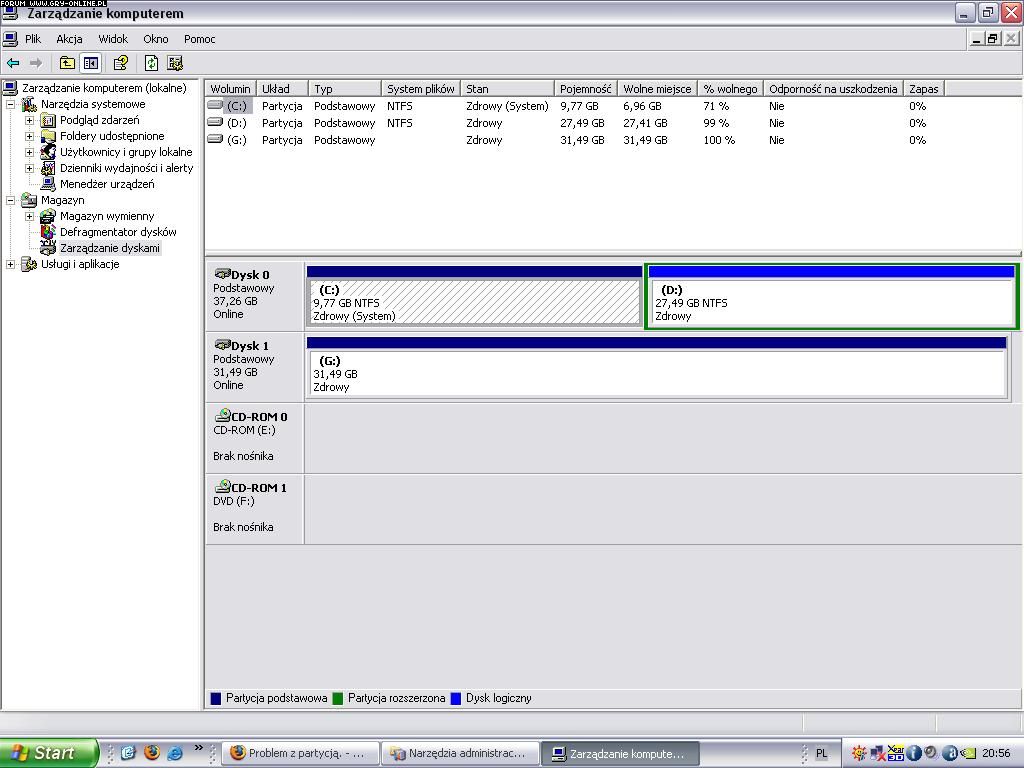
Task: Click the Refresh toolbar icon
Action: pyautogui.click(x=151, y=63)
